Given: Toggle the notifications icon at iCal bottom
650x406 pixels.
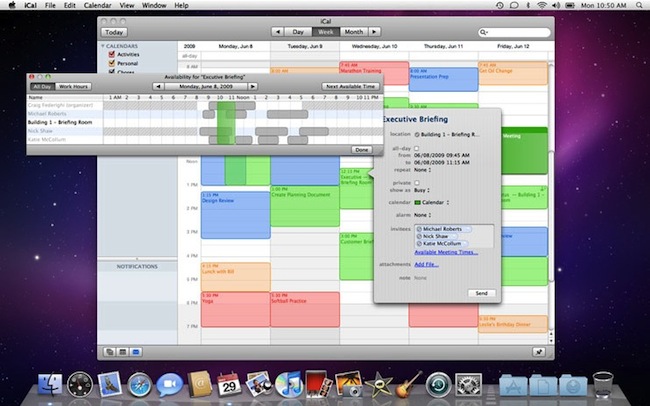Looking at the screenshot, I should [136, 352].
